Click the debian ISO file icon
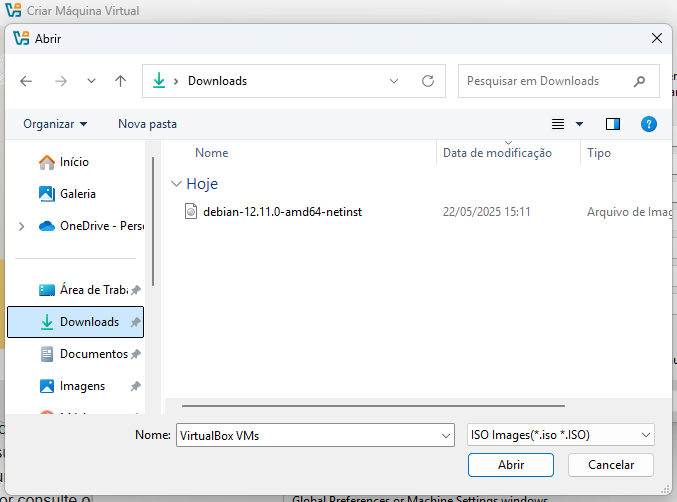This screenshot has width=677, height=502. (x=191, y=212)
